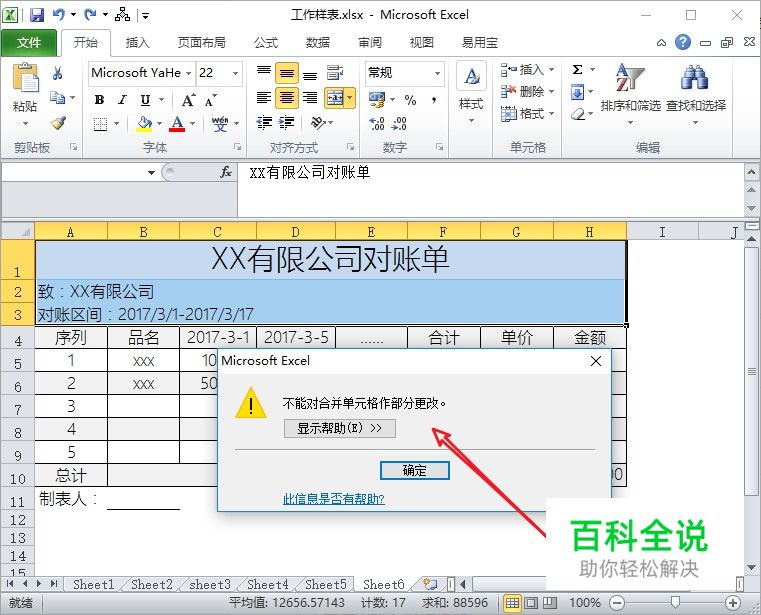
Task: Close the Microsoft Excel warning dialog
Action: pyautogui.click(x=596, y=361)
